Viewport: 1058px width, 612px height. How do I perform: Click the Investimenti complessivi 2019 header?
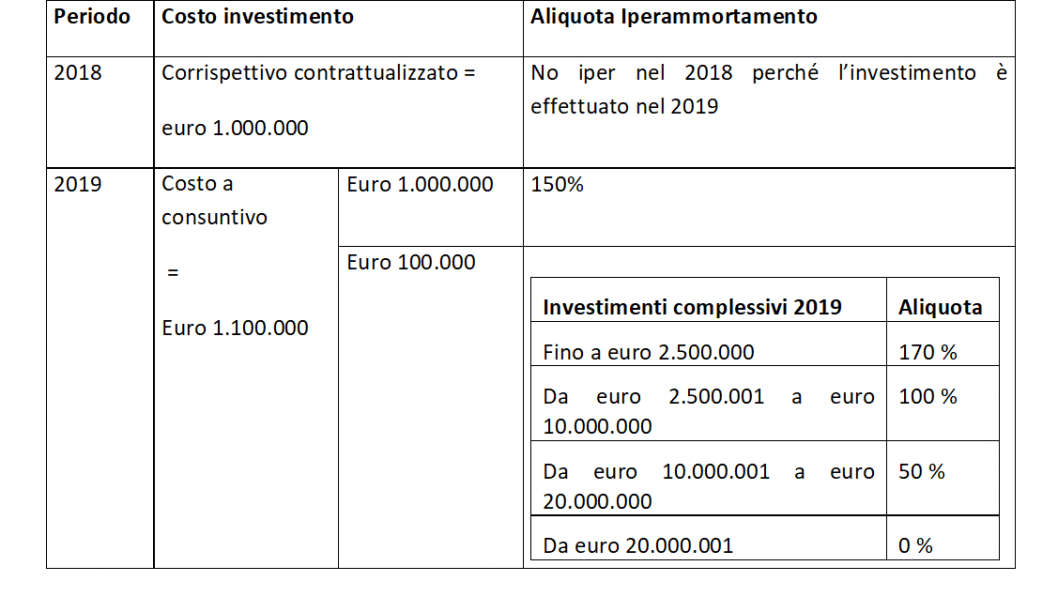click(x=692, y=308)
